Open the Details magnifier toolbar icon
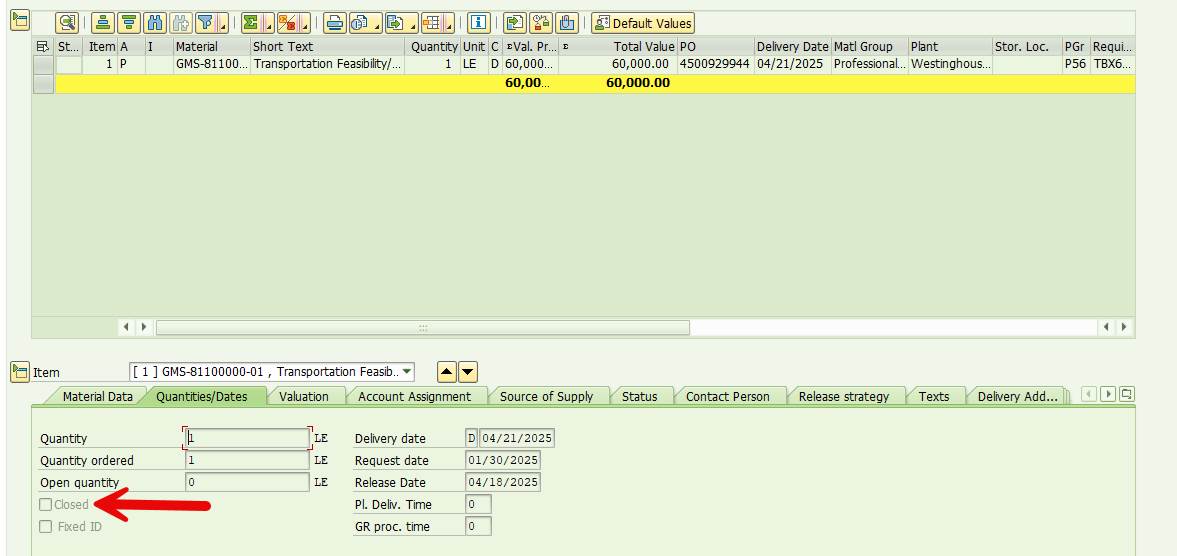 point(68,23)
